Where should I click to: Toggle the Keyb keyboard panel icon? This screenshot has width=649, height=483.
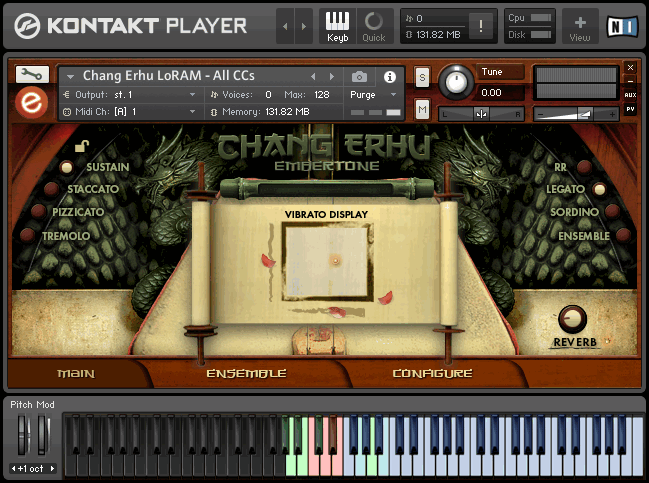[337, 26]
